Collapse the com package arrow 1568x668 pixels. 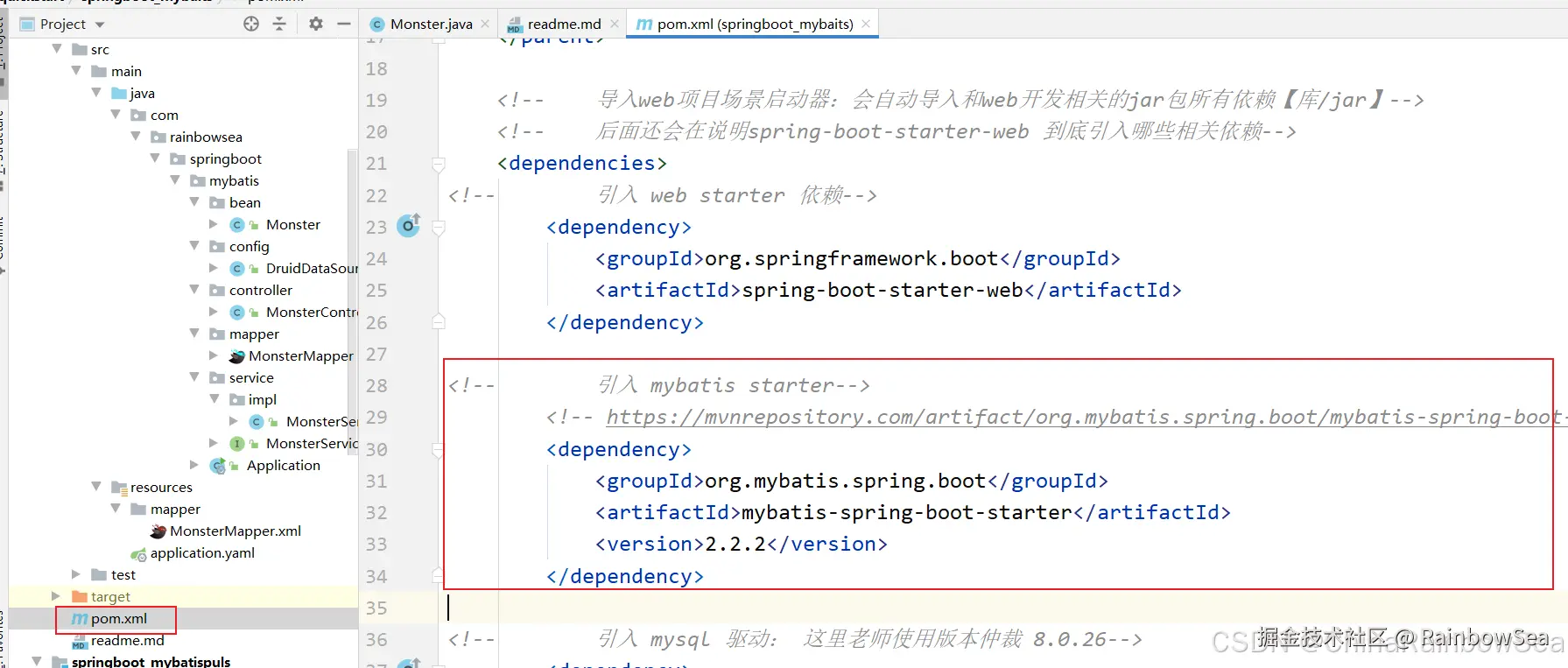click(x=116, y=115)
